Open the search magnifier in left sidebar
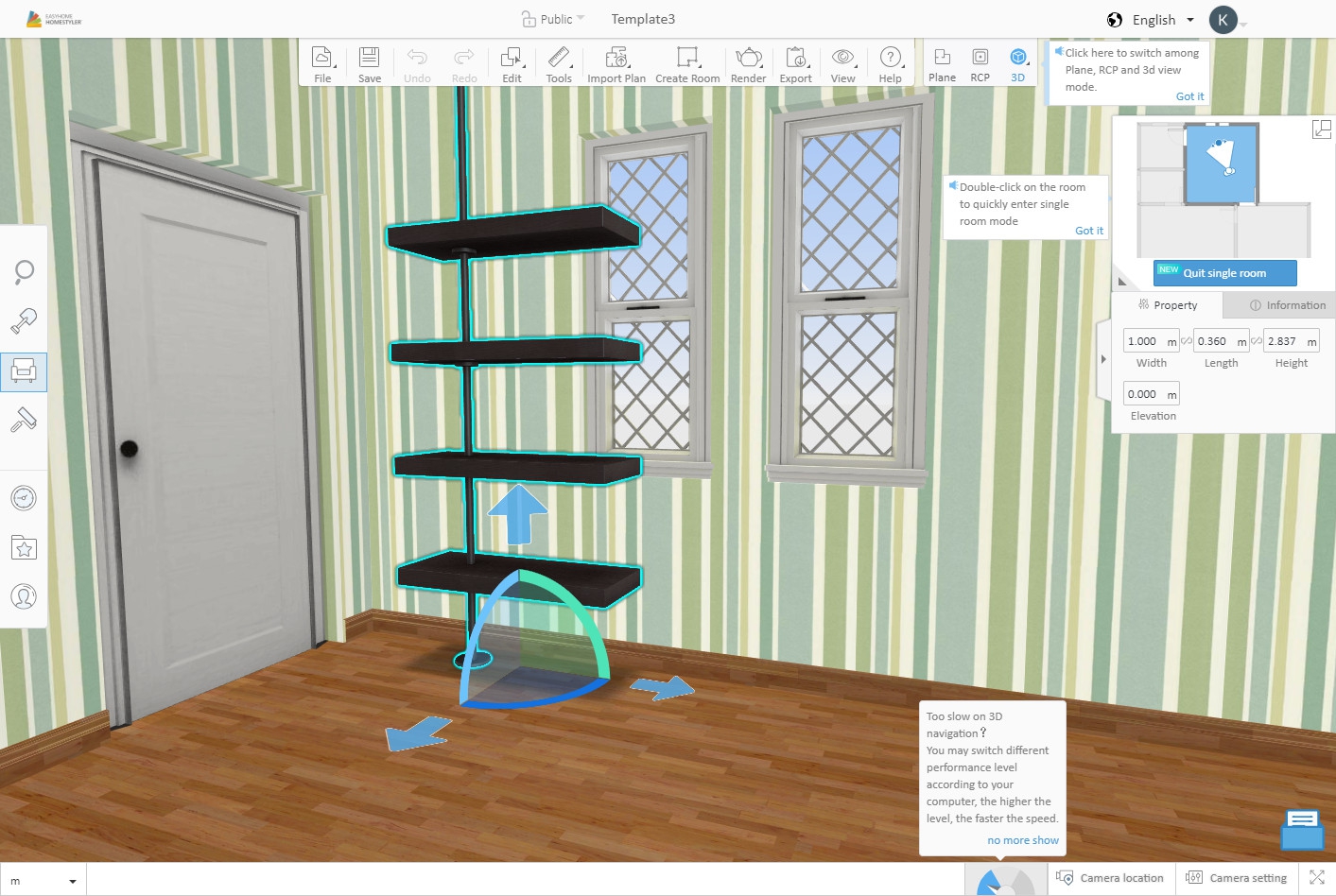The image size is (1336, 896). click(x=24, y=272)
